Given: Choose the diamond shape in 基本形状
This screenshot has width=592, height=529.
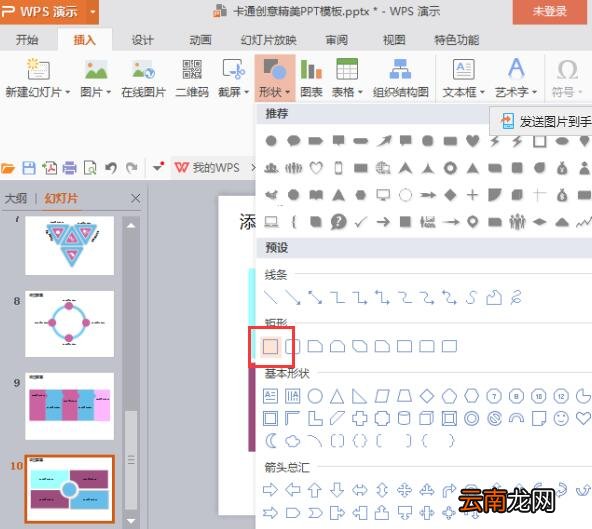Looking at the screenshot, I should pyautogui.click(x=427, y=396).
